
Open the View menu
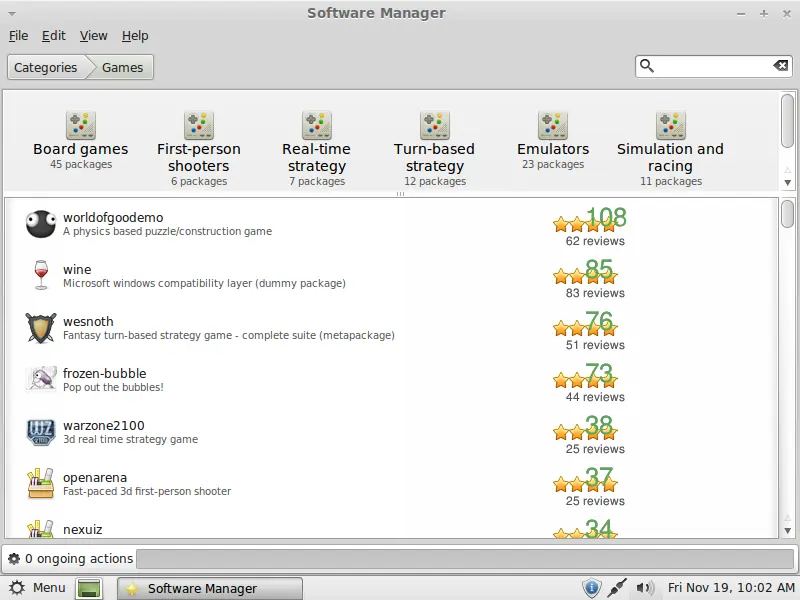94,36
